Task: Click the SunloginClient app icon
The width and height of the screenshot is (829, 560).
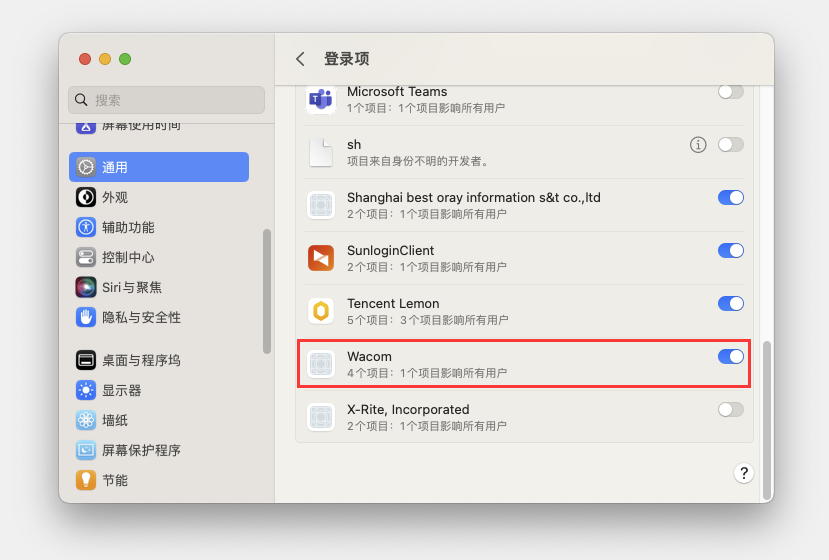Action: 321,258
